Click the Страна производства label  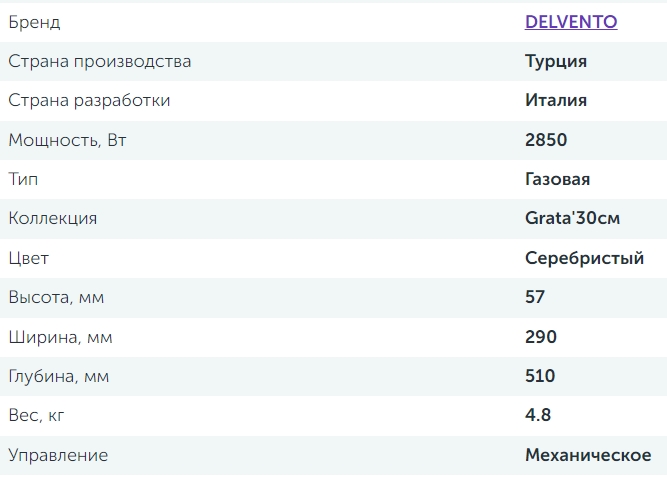99,61
